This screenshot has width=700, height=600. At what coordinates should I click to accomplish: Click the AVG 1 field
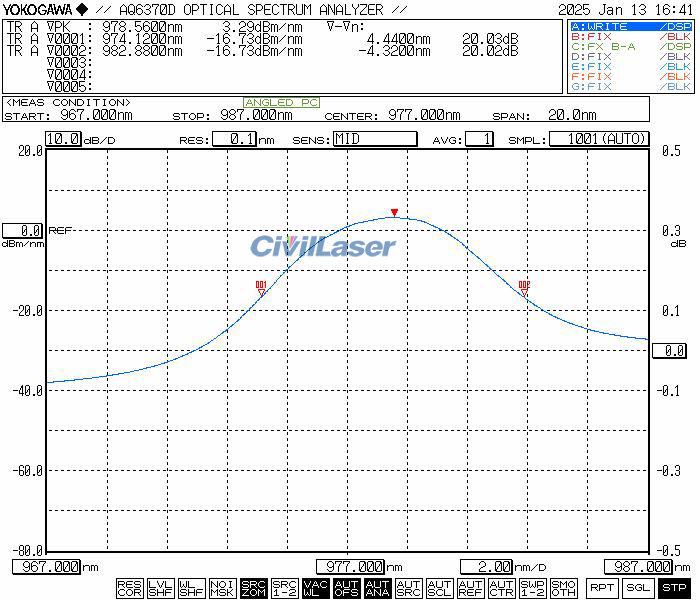coord(479,139)
